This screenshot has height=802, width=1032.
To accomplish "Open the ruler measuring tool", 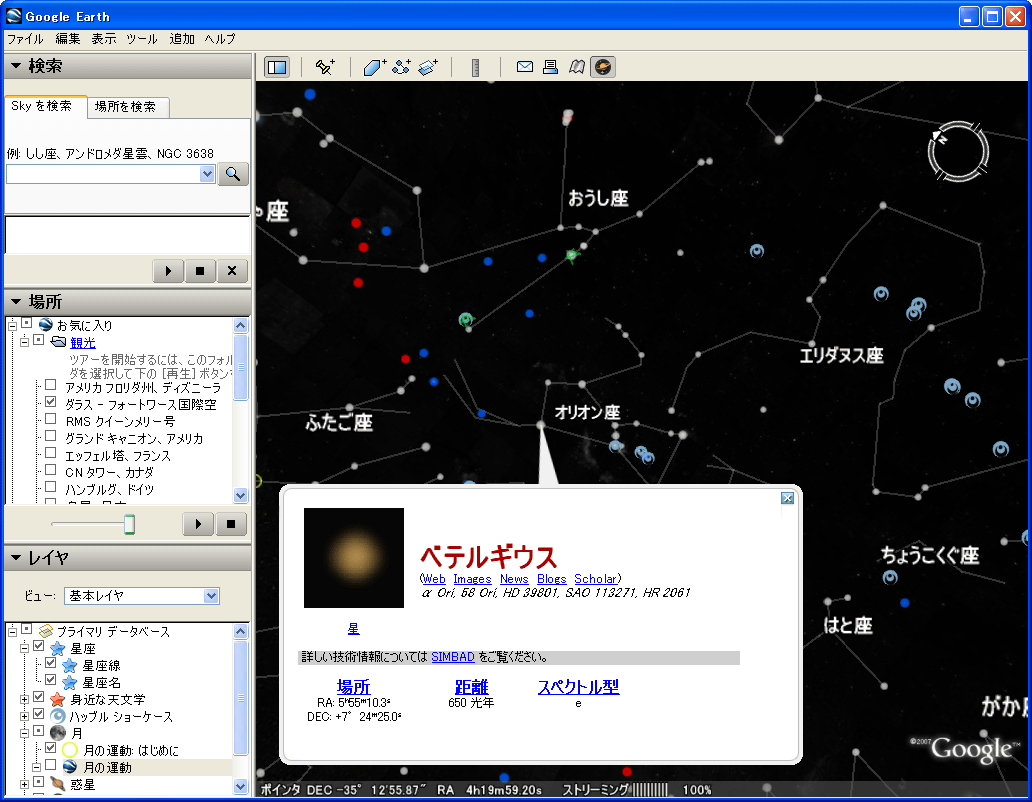I will click(x=475, y=67).
